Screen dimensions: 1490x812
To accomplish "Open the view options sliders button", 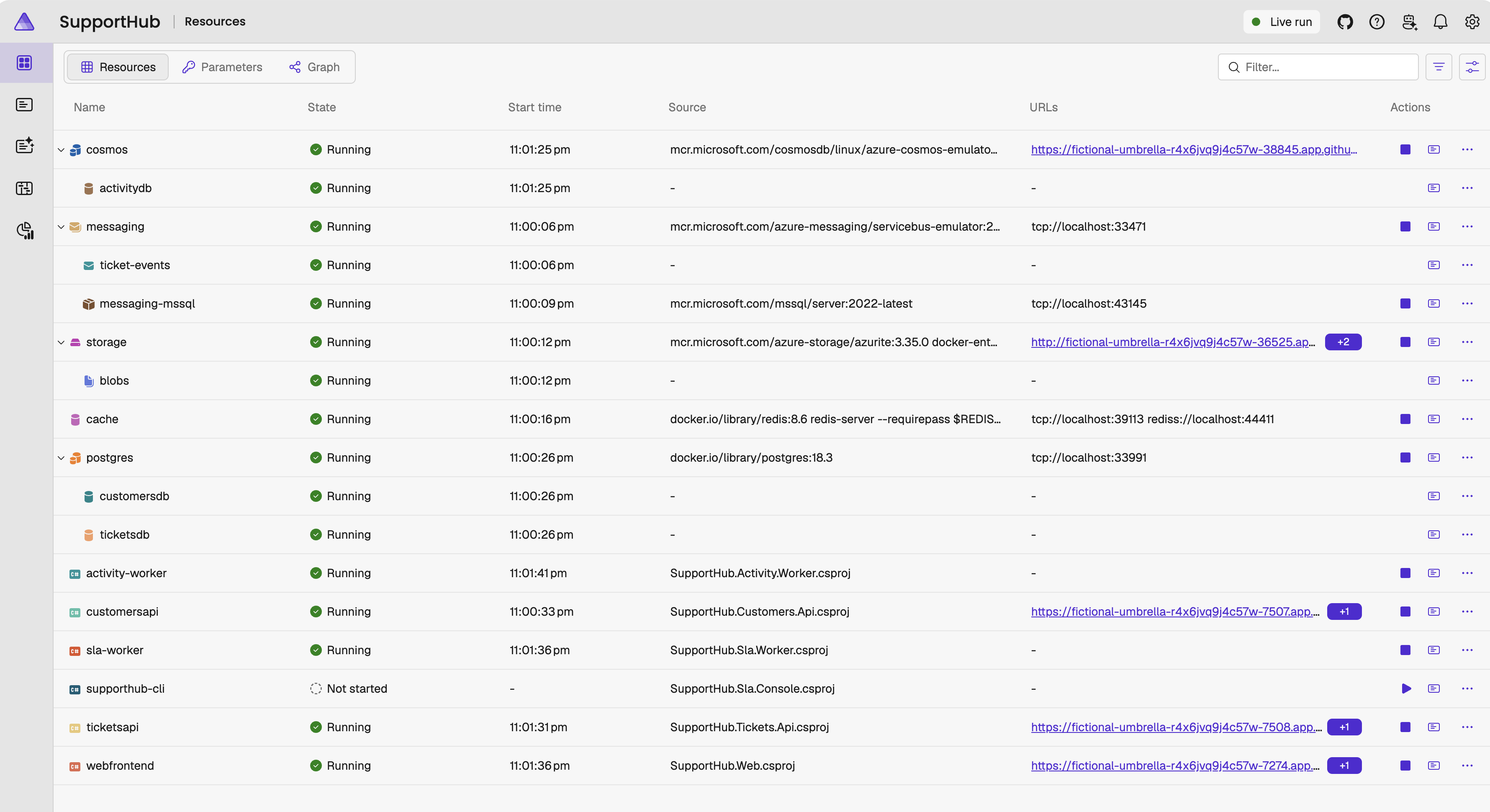I will [x=1472, y=67].
